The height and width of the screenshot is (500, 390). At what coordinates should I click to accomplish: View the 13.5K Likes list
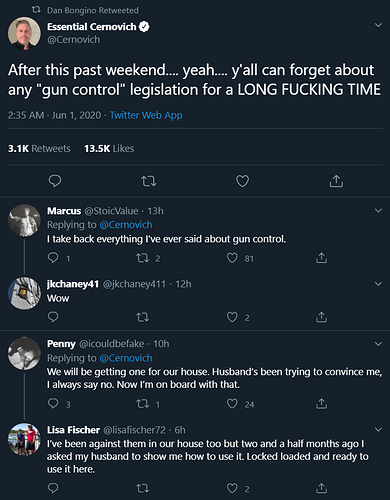pos(109,148)
